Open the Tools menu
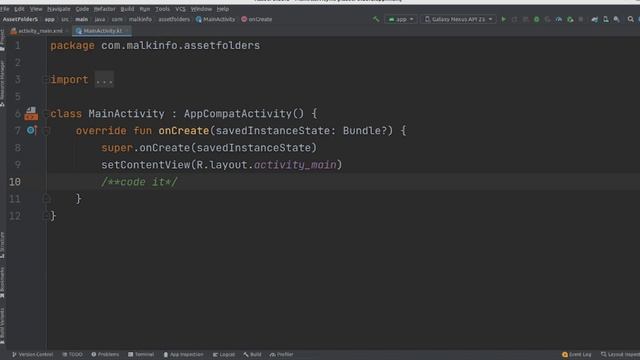 (162, 9)
